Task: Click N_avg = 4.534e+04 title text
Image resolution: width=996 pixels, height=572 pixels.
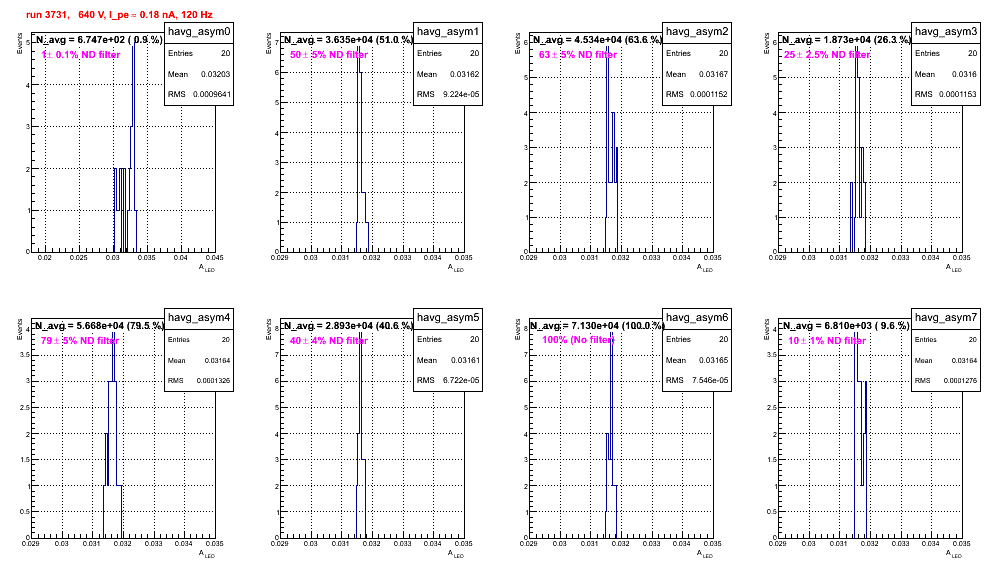Action: pos(597,39)
